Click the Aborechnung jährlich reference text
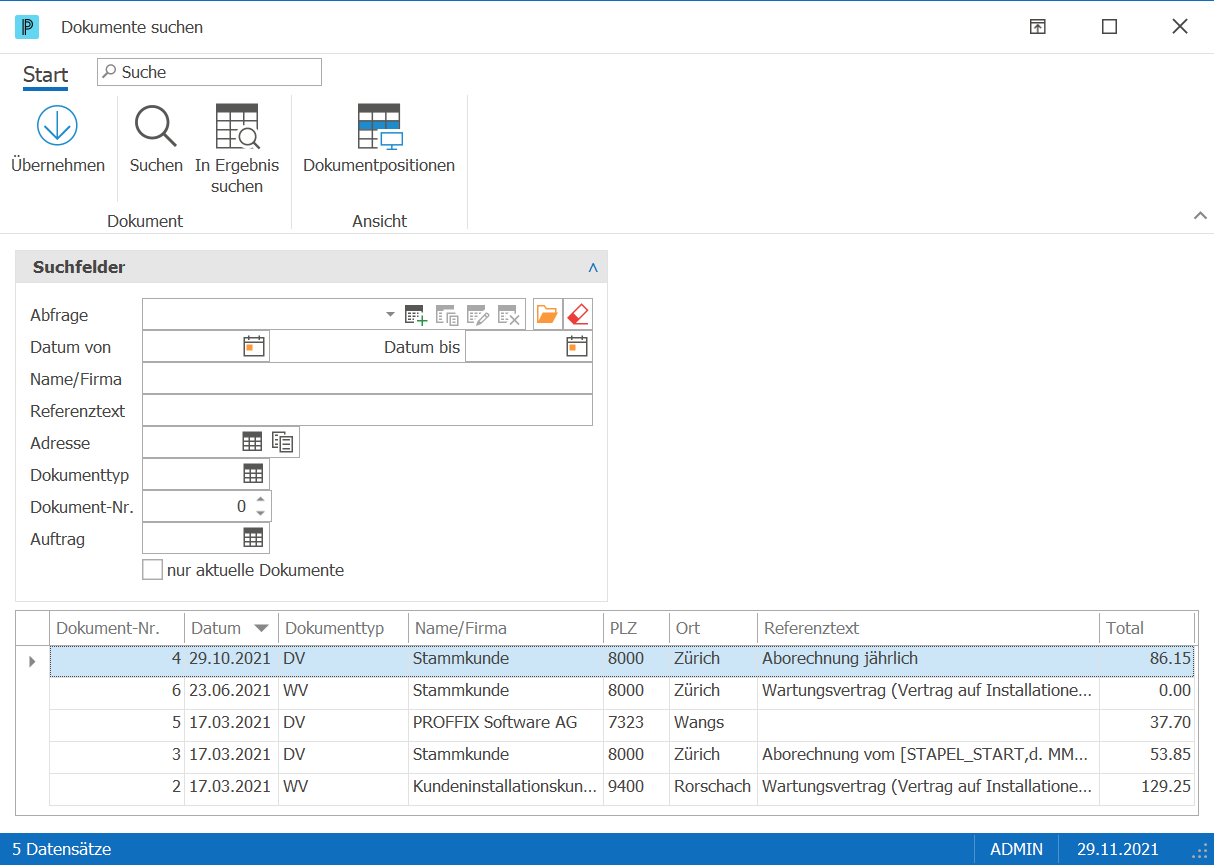1214x865 pixels. (840, 658)
